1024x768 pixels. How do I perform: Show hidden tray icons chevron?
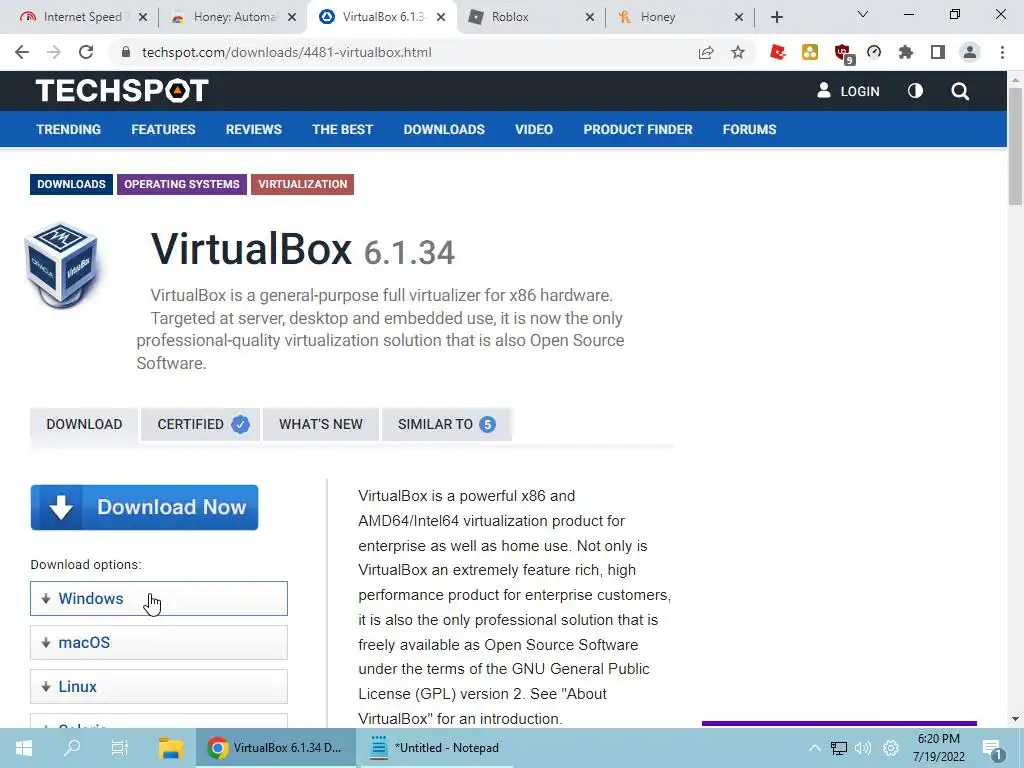click(x=814, y=748)
